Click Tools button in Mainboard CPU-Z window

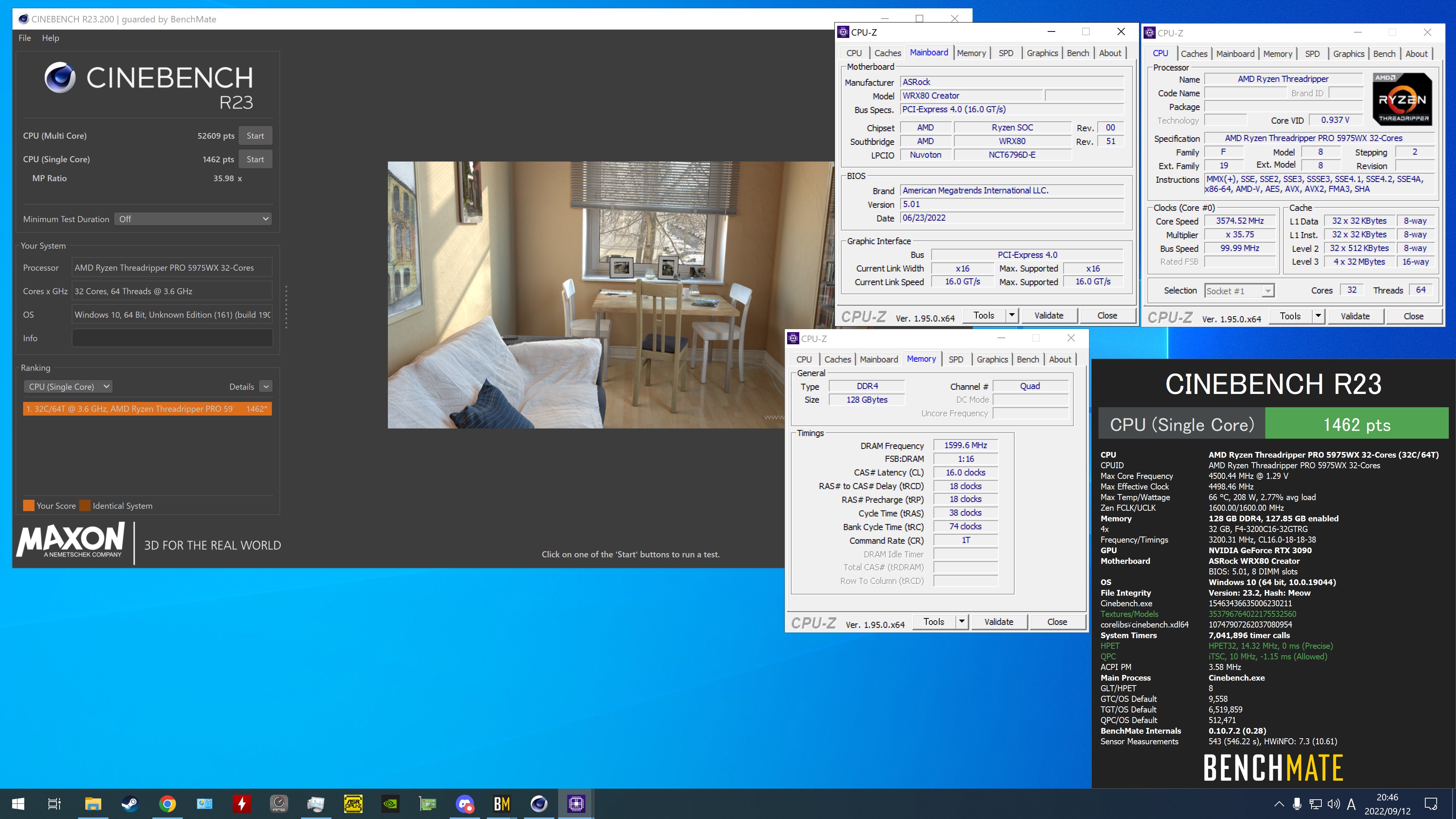[984, 315]
